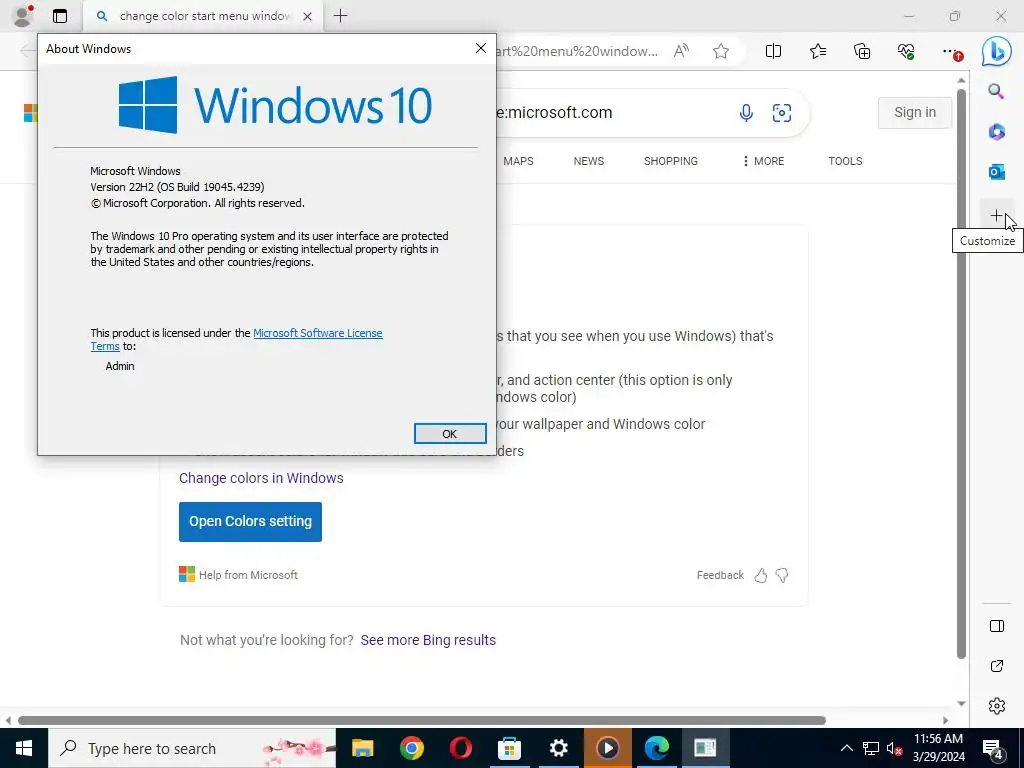Image resolution: width=1024 pixels, height=768 pixels.
Task: Open Edge profile avatar icon
Action: pyautogui.click(x=23, y=16)
